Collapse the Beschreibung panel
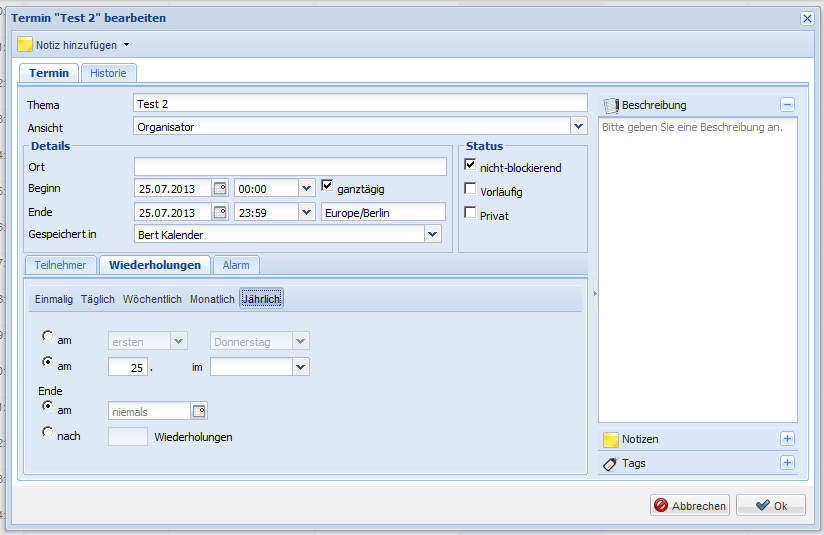This screenshot has width=824, height=535. coord(787,105)
